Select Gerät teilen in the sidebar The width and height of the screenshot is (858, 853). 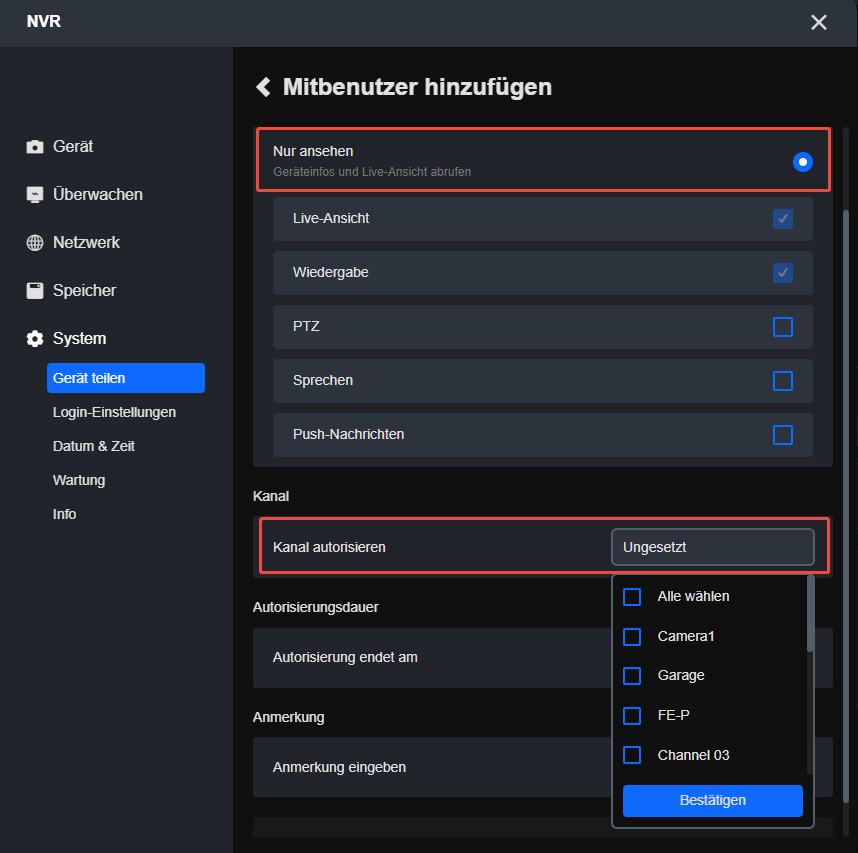coord(126,378)
